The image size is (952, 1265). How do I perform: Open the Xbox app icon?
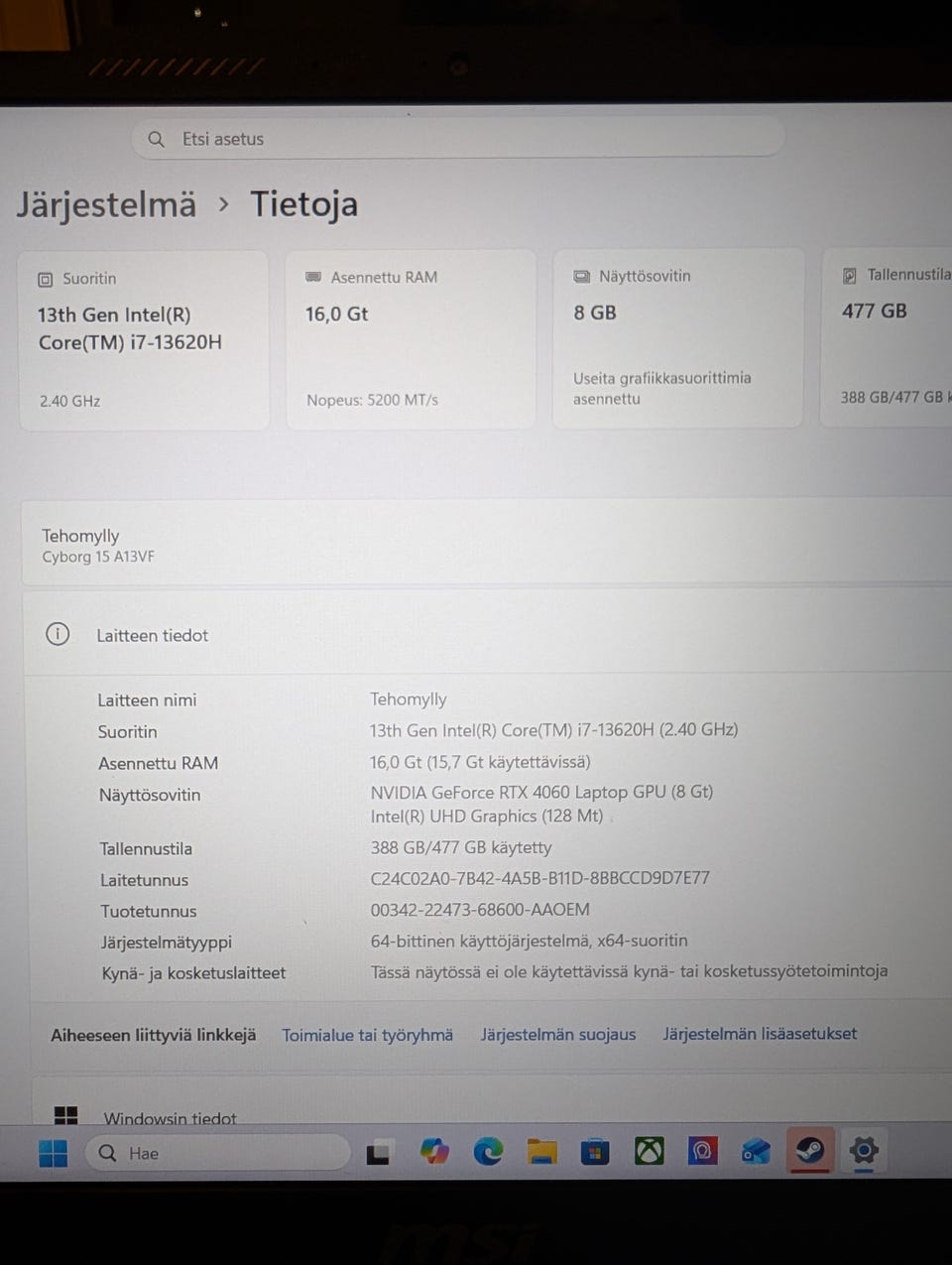coord(650,1151)
